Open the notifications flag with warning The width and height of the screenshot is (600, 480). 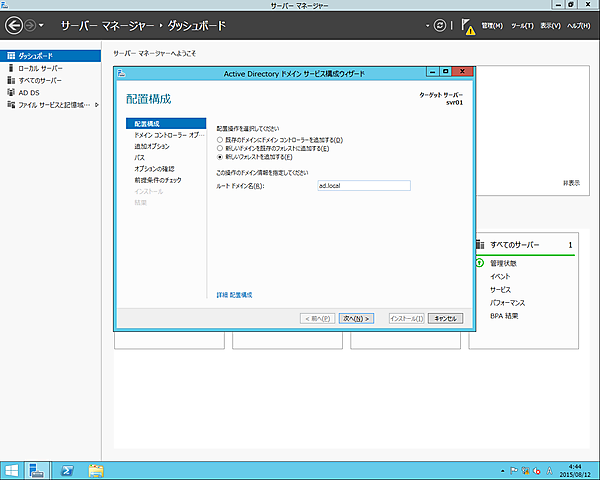point(468,26)
